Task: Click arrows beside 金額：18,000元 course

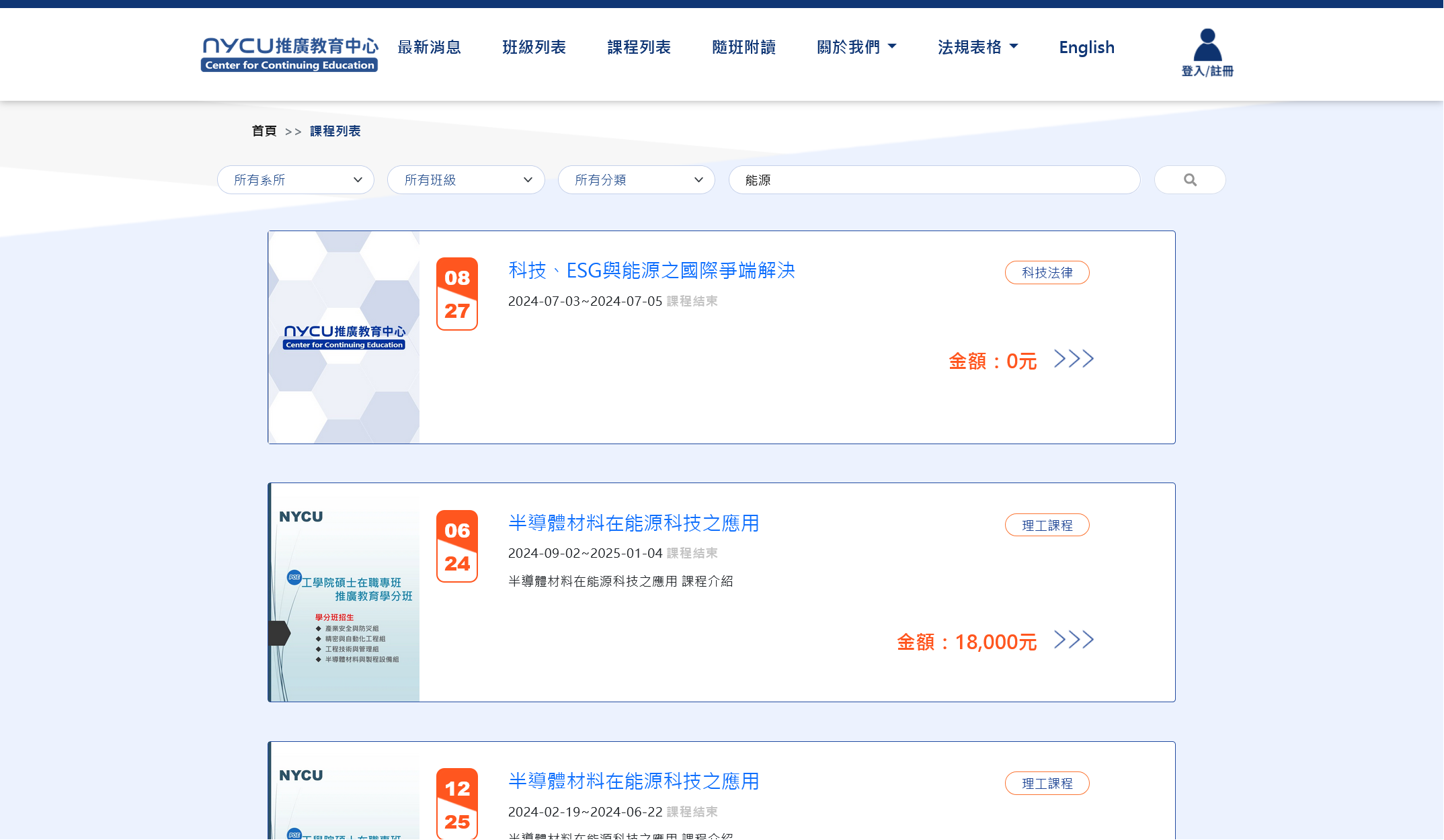Action: (1074, 640)
